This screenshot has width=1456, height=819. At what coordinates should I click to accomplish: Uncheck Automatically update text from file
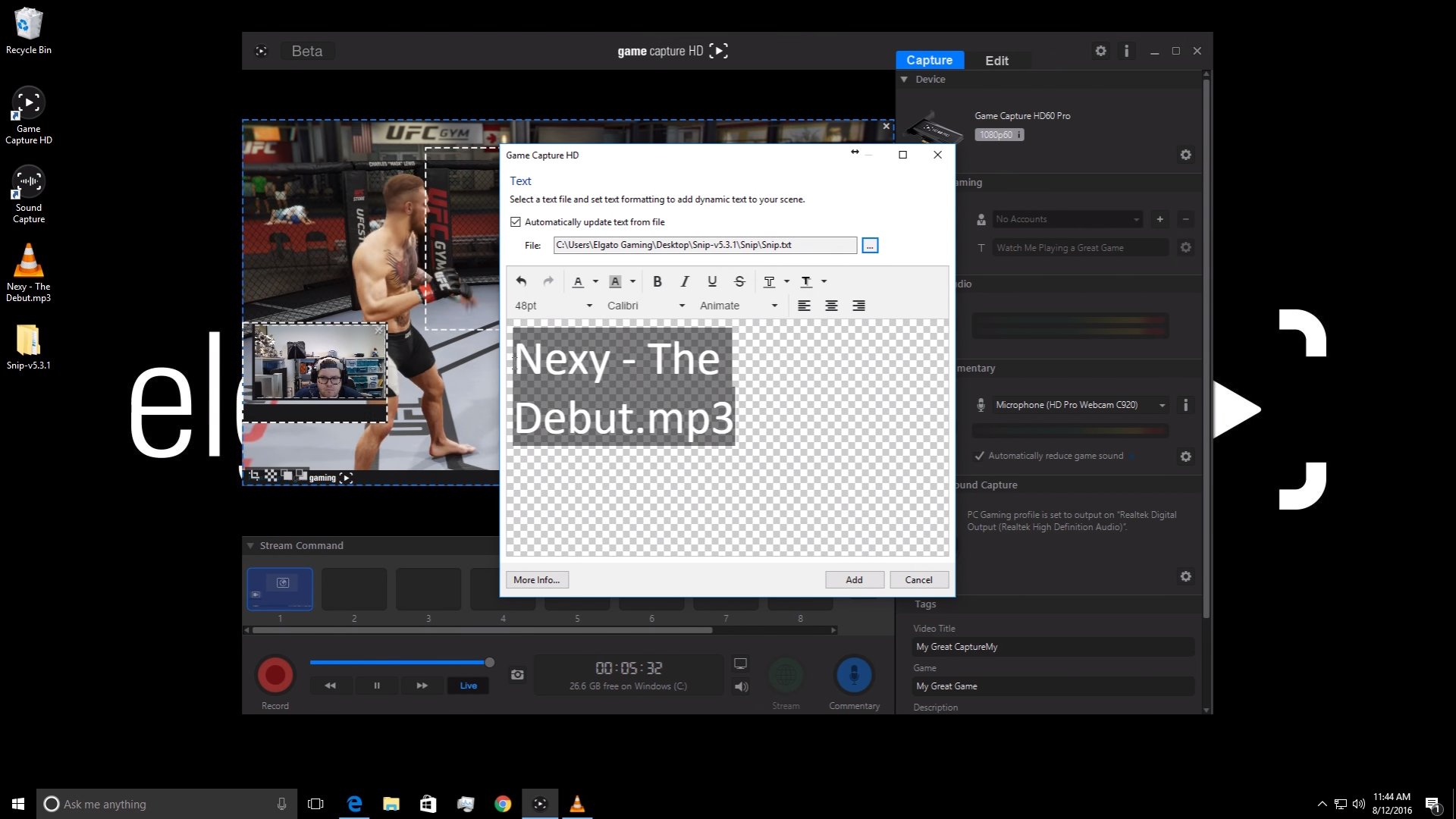coord(516,222)
